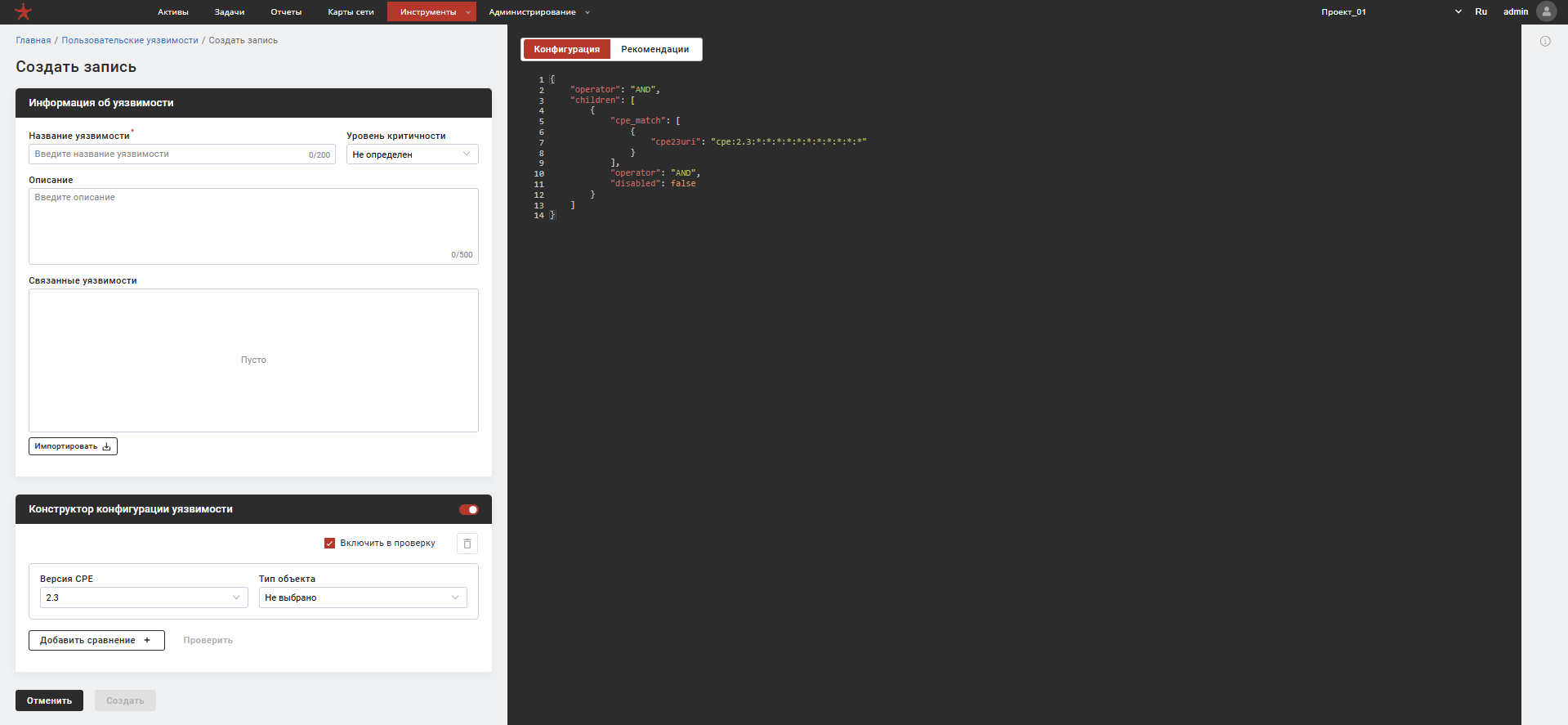Click the info icon beside the code panel

tap(1545, 41)
